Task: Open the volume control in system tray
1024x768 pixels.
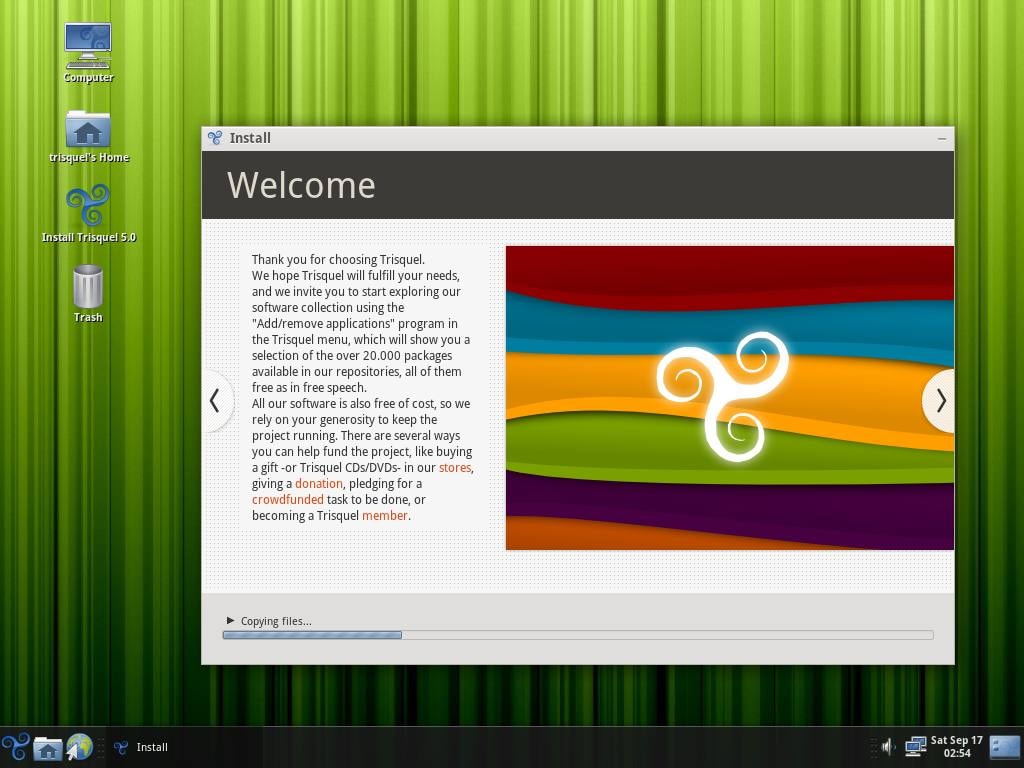Action: click(x=888, y=746)
